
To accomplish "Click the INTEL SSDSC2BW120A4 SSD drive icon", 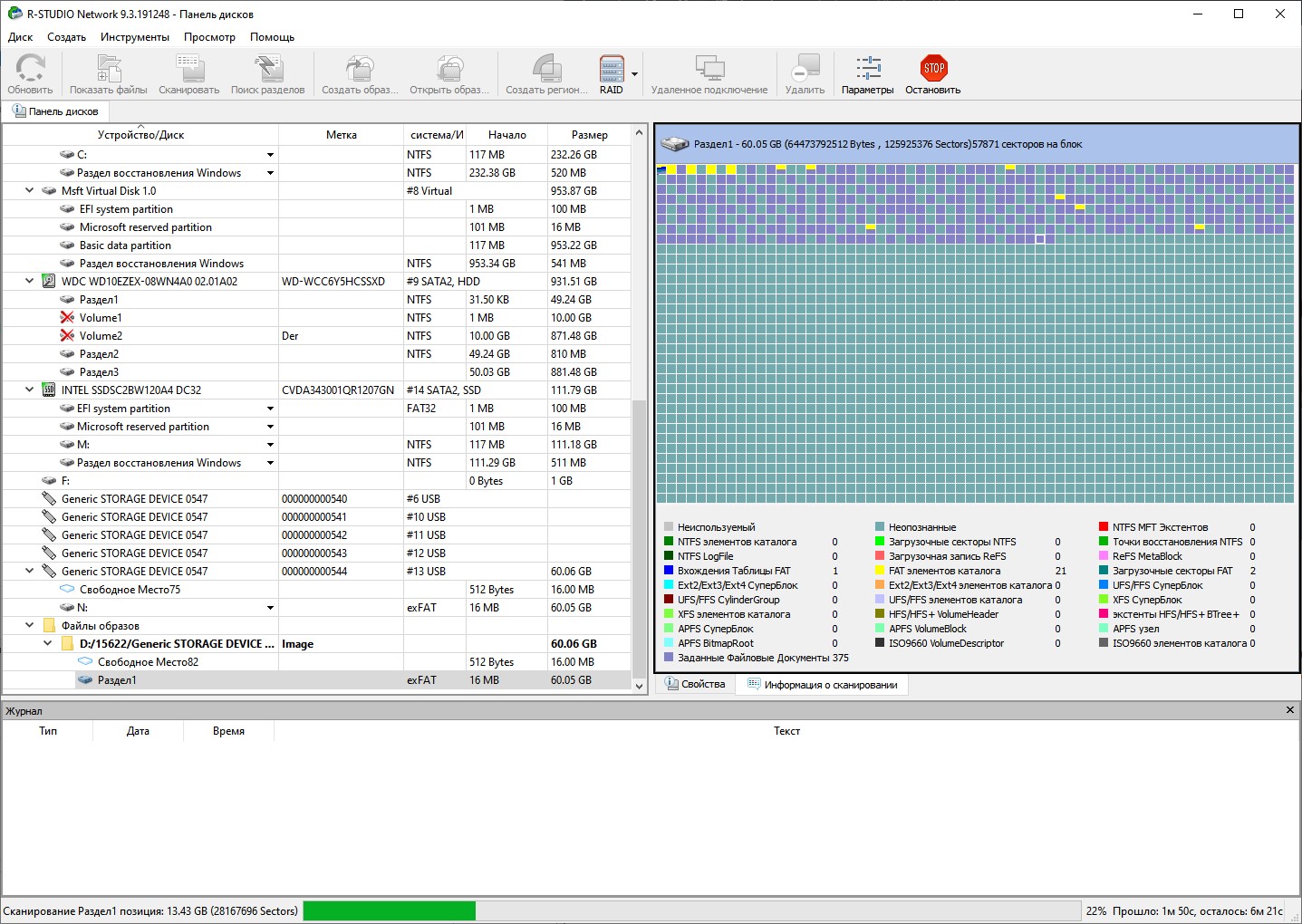I will point(49,390).
